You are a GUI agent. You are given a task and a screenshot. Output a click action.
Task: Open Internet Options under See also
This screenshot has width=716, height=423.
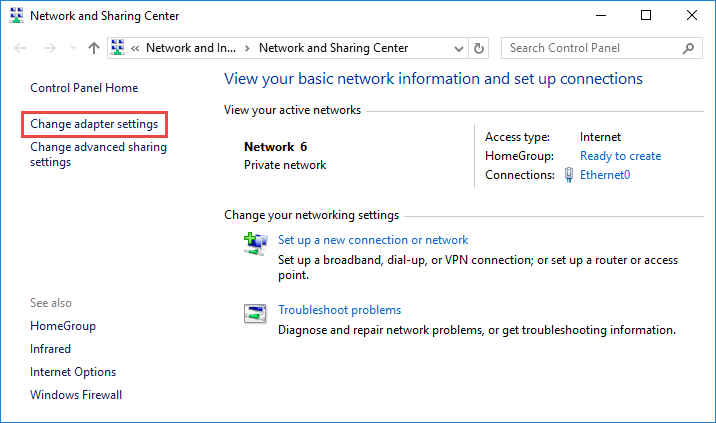pyautogui.click(x=73, y=372)
